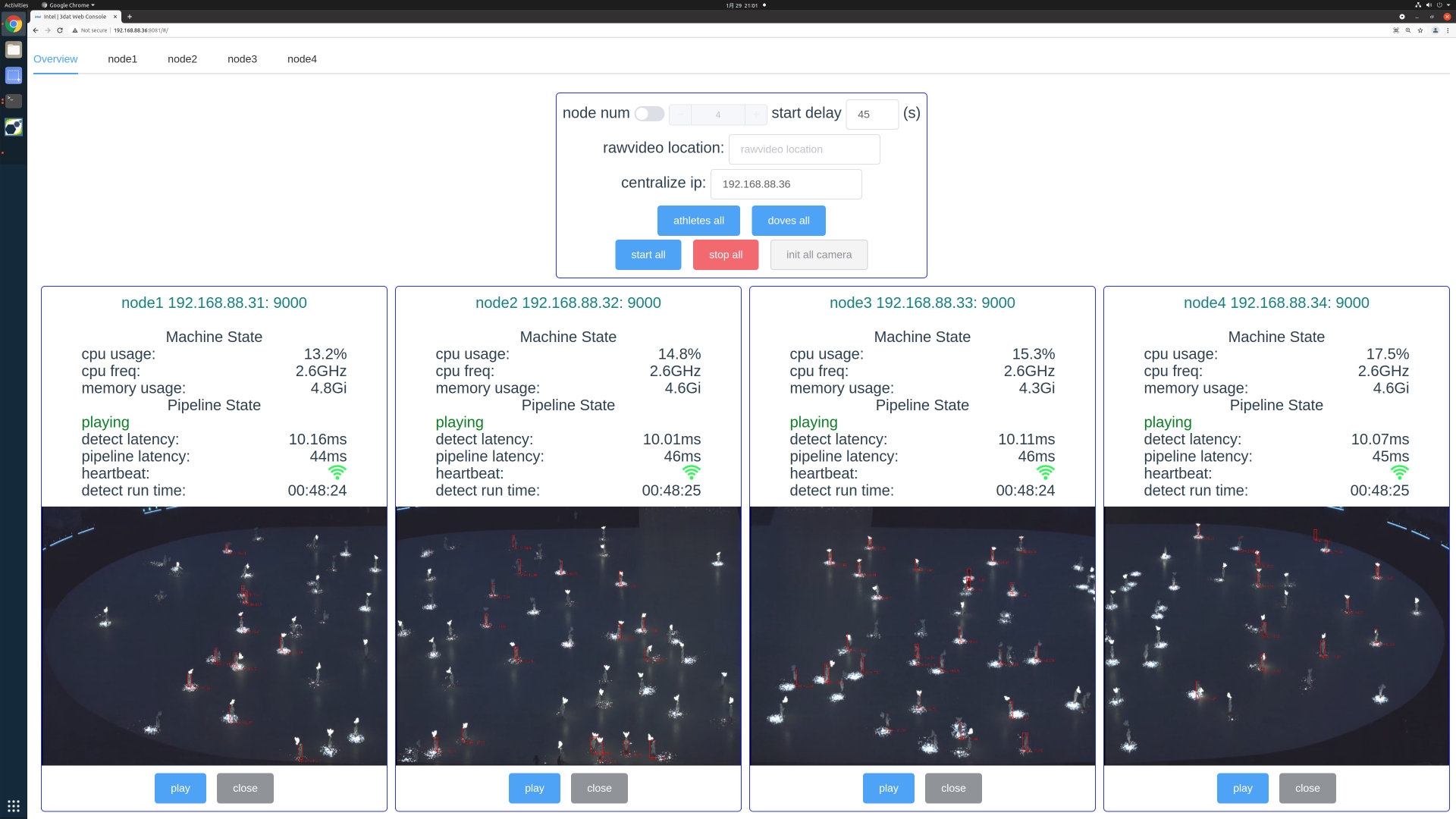Click the browser reload icon

(60, 30)
